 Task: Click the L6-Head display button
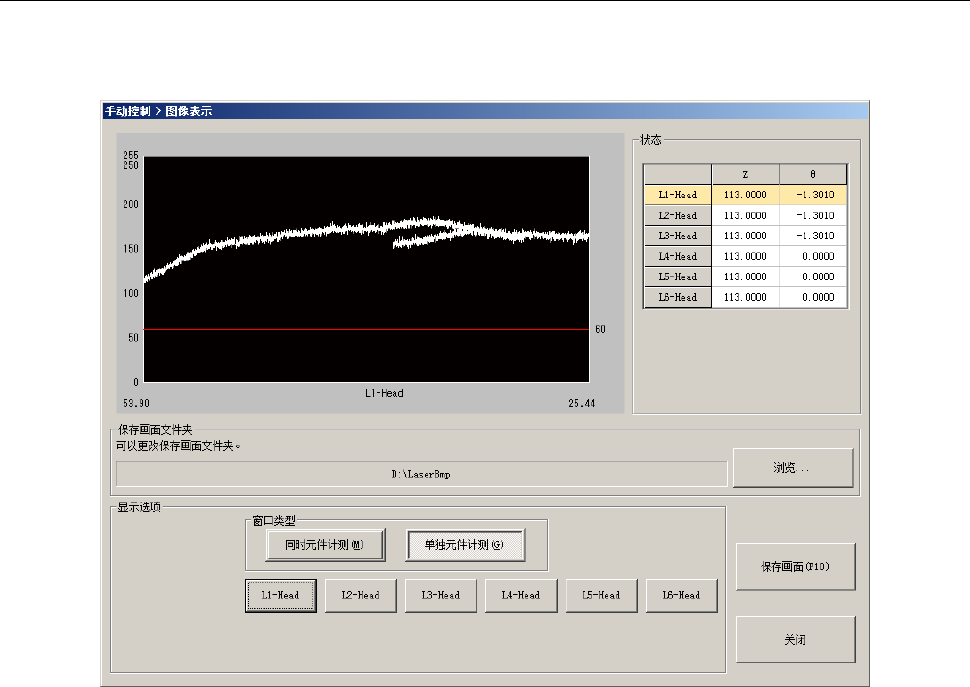[x=682, y=595]
